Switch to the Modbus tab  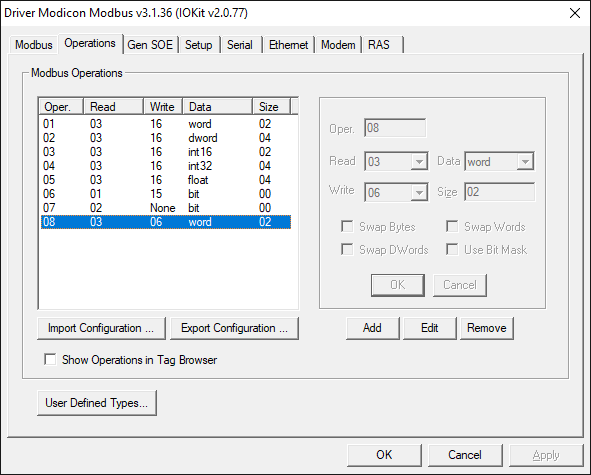[x=34, y=45]
